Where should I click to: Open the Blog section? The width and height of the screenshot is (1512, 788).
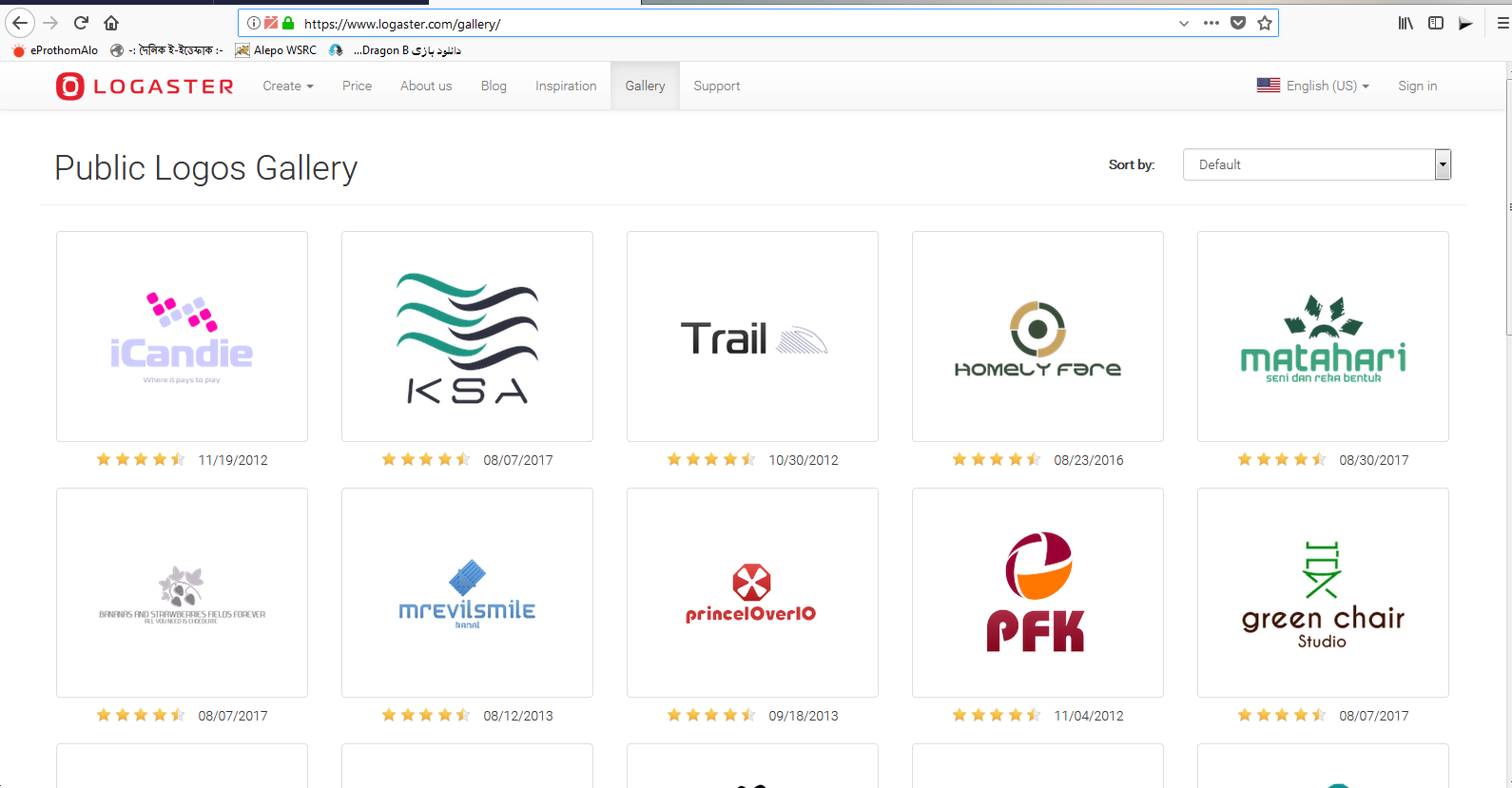tap(494, 86)
